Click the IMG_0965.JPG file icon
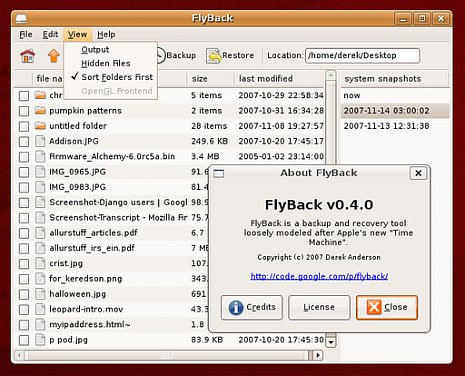This screenshot has height=376, width=465. pos(40,172)
